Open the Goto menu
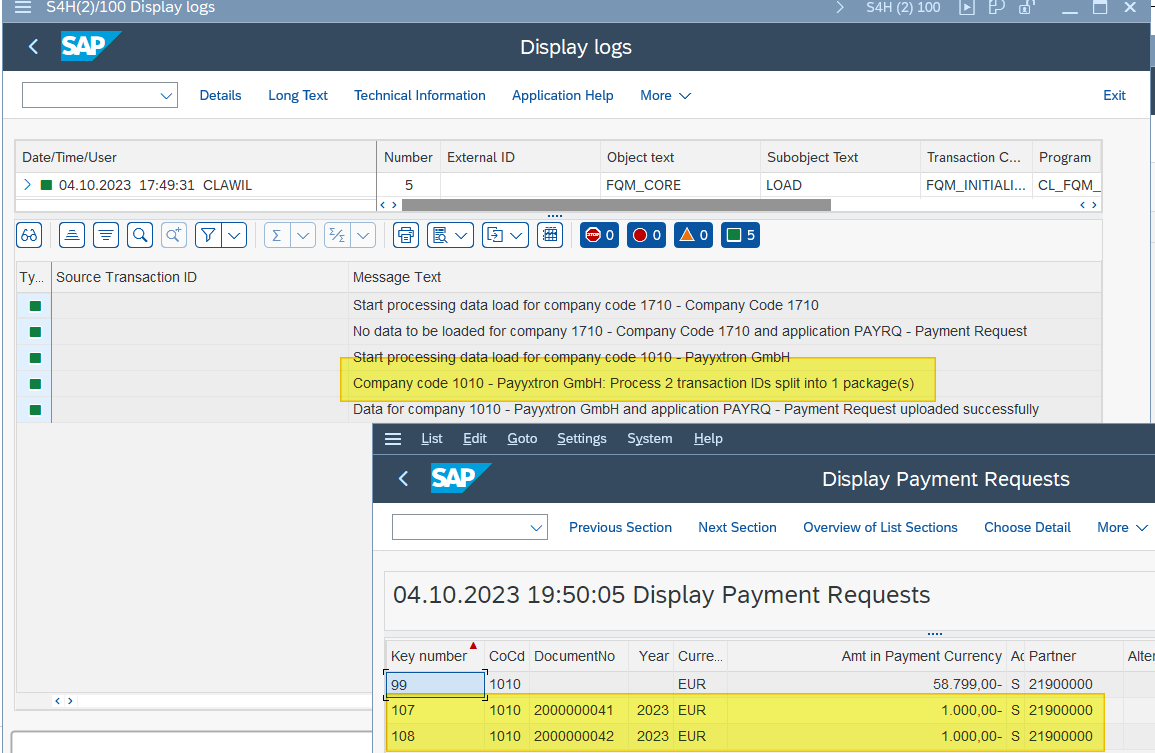1155x753 pixels. click(521, 439)
